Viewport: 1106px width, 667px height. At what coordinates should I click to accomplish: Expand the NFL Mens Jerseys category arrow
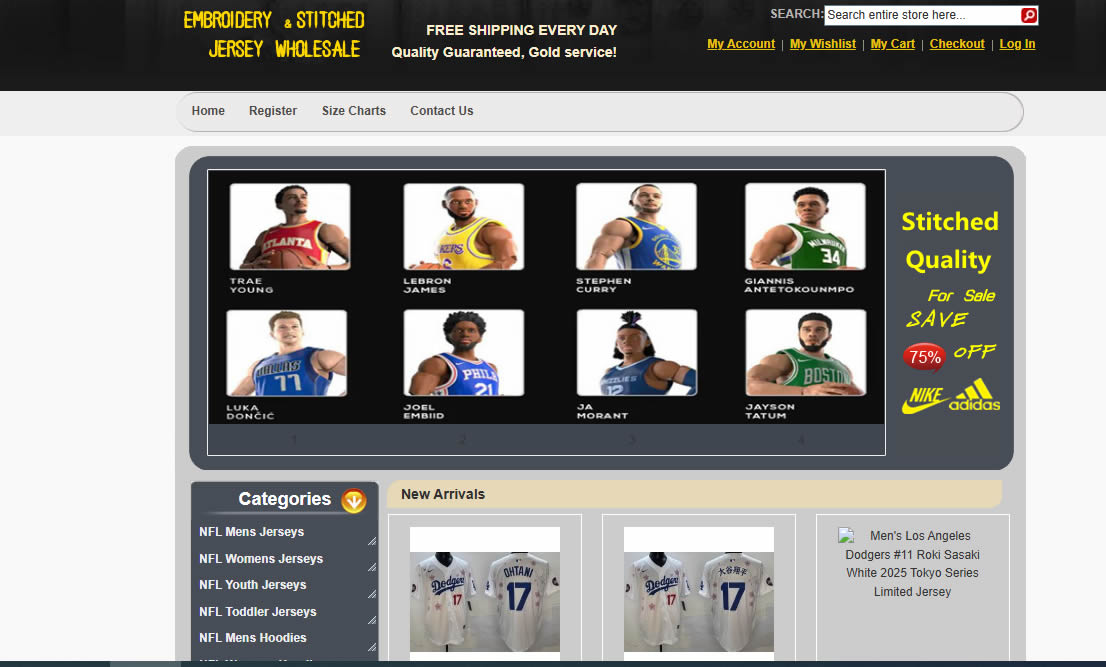tap(372, 541)
